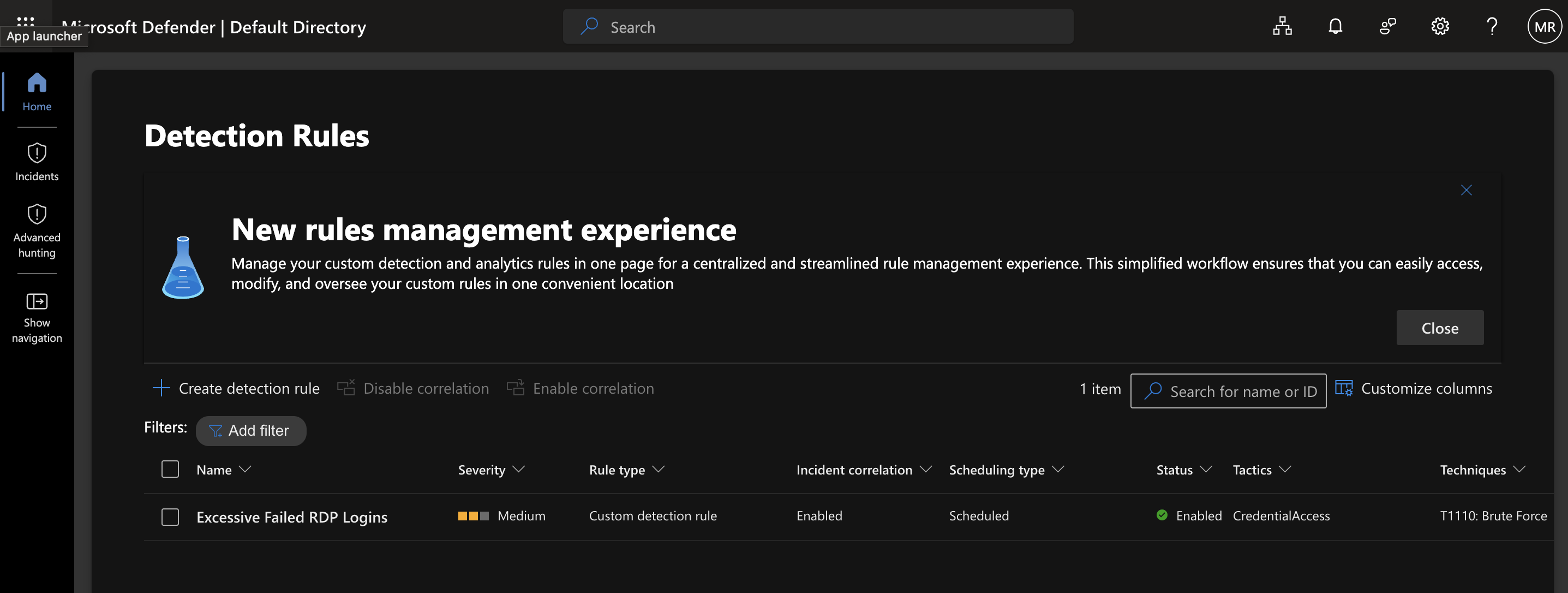The image size is (1568, 593).
Task: Open the feedback/community icon in header
Action: 1387,26
